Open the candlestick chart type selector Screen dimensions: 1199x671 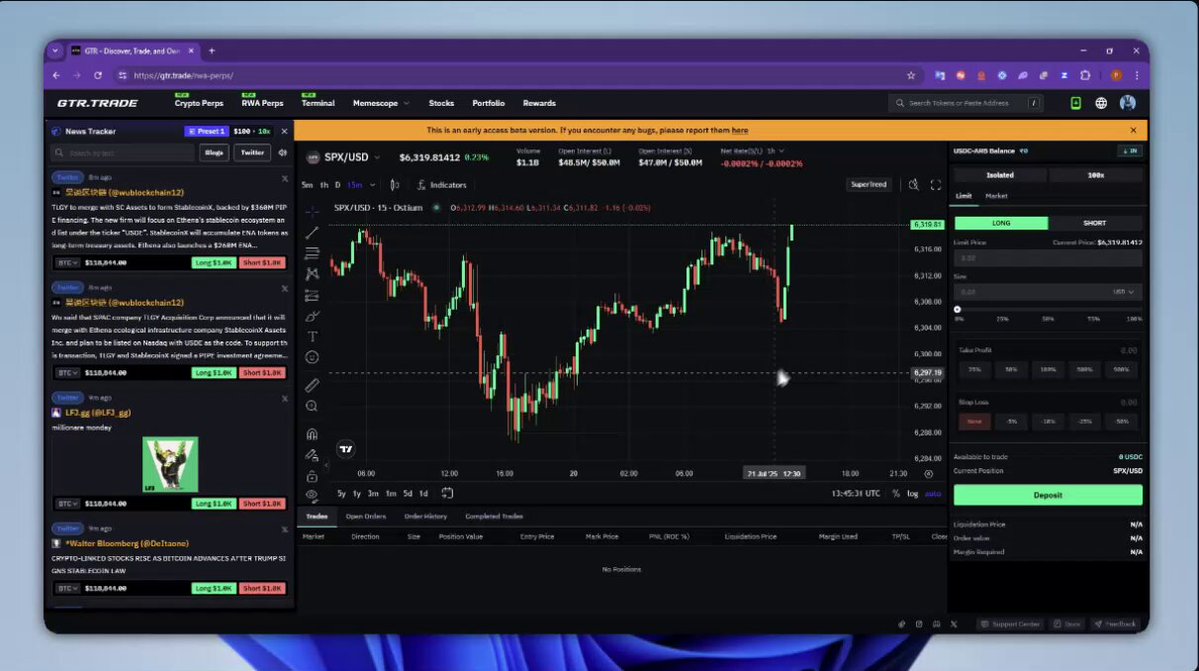(395, 185)
